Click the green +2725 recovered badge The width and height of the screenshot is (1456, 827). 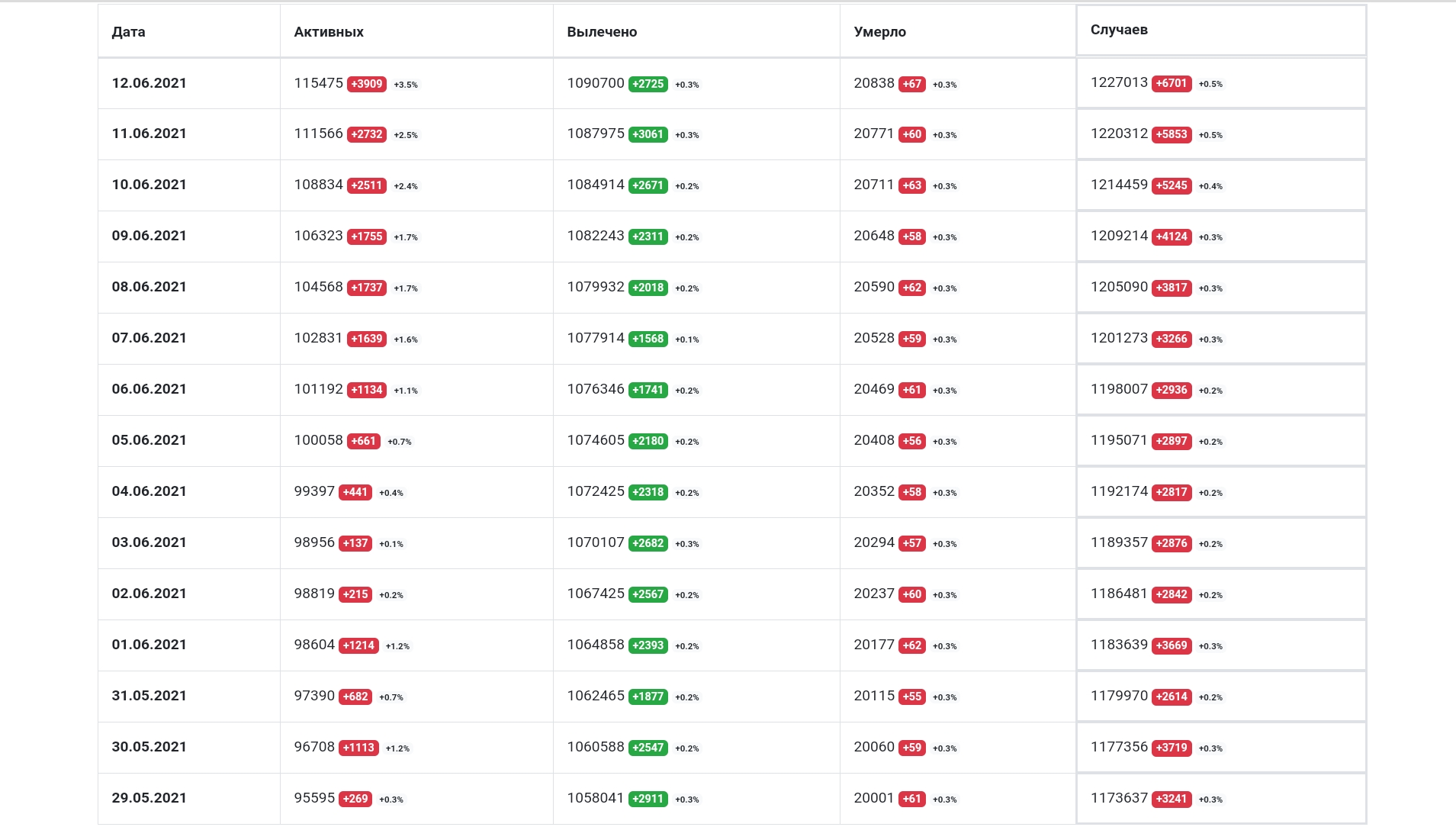[x=648, y=84]
